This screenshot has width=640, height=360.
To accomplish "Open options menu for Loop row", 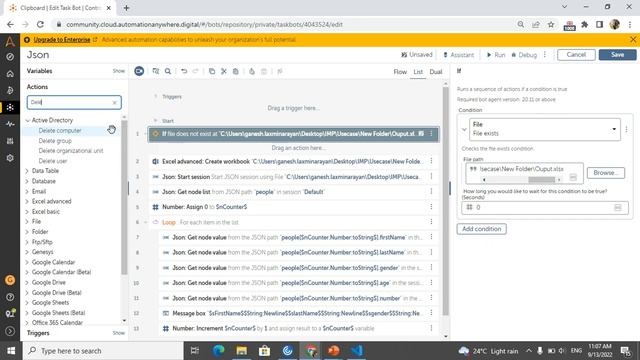I will tap(431, 222).
